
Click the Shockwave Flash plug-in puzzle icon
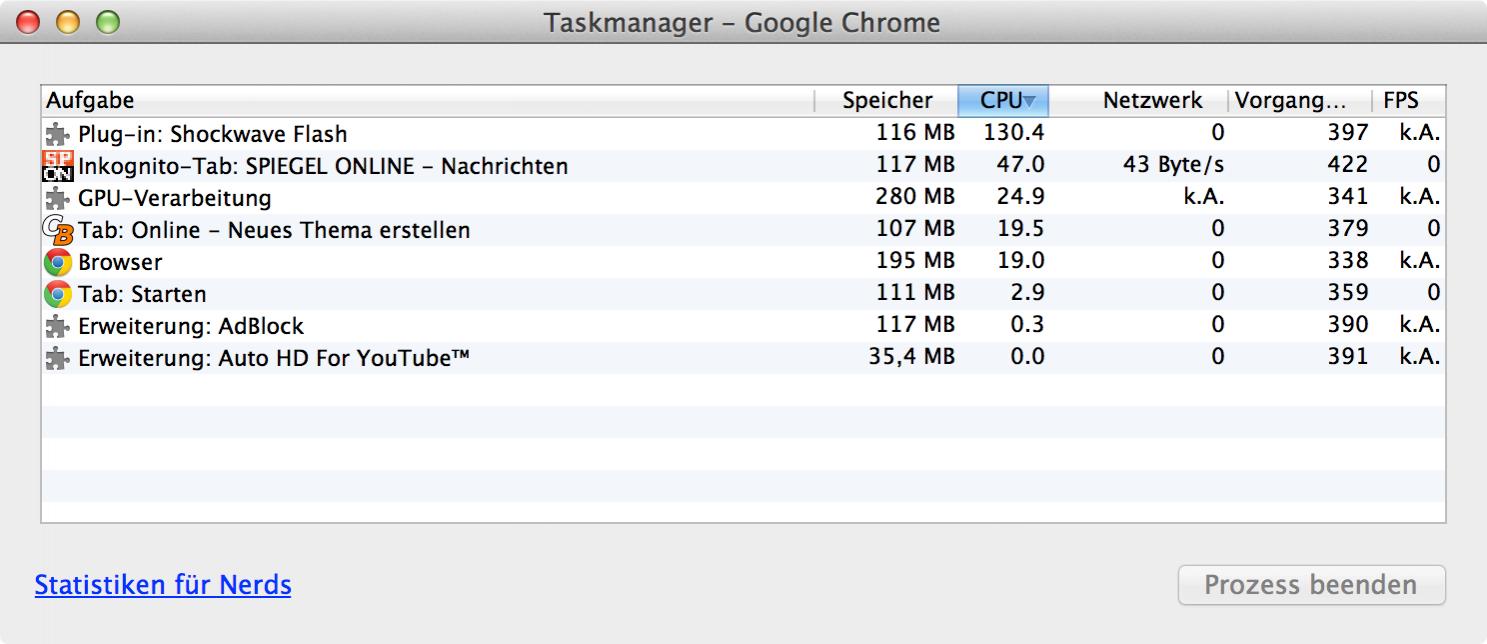pos(59,134)
